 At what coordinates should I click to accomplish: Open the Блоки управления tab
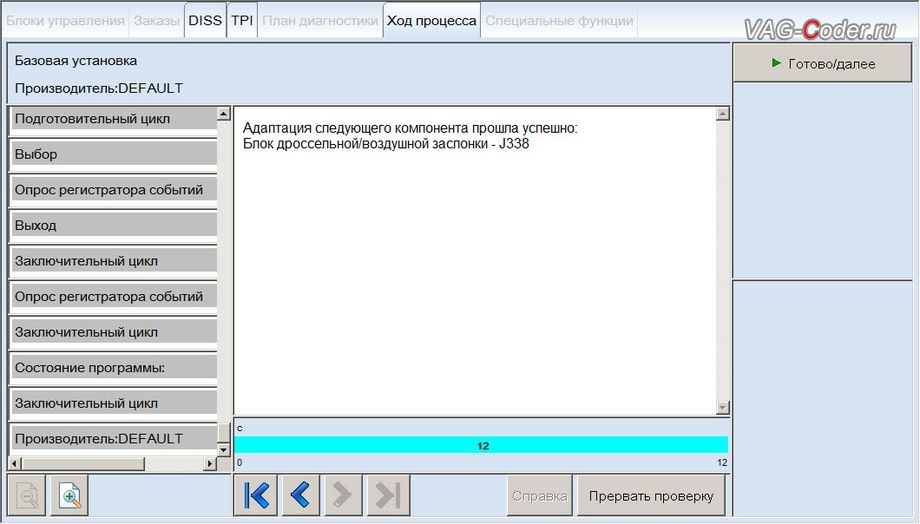click(x=65, y=21)
